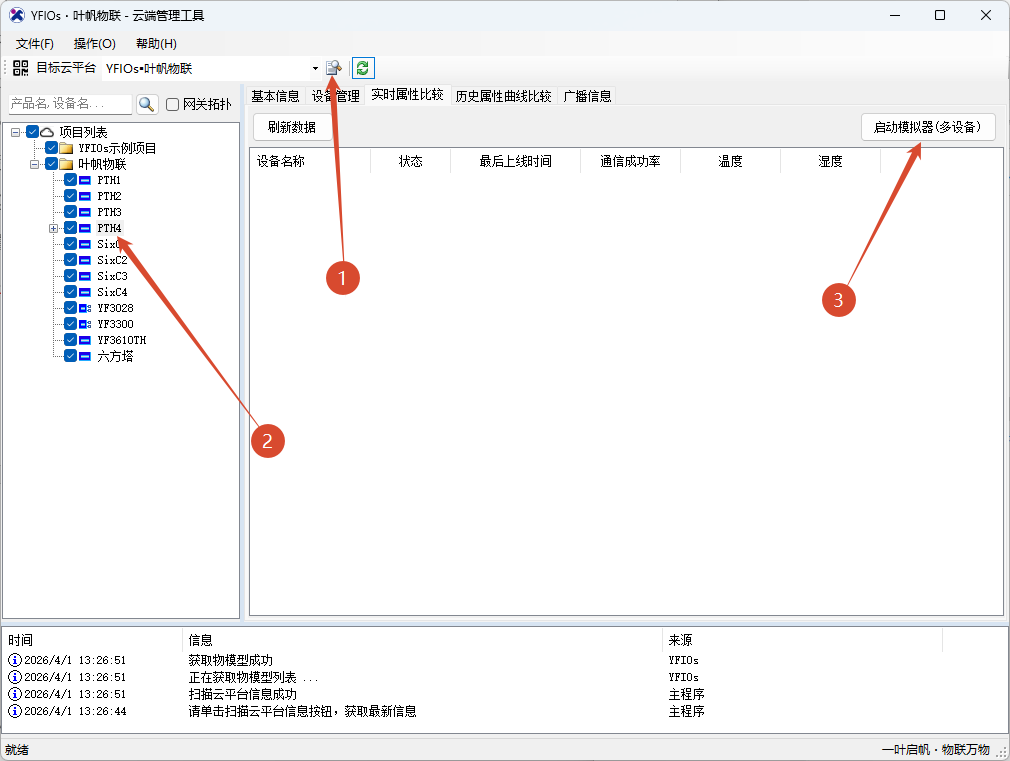Click the 刷新数据 button
Viewport: 1010px width, 761px height.
(292, 127)
